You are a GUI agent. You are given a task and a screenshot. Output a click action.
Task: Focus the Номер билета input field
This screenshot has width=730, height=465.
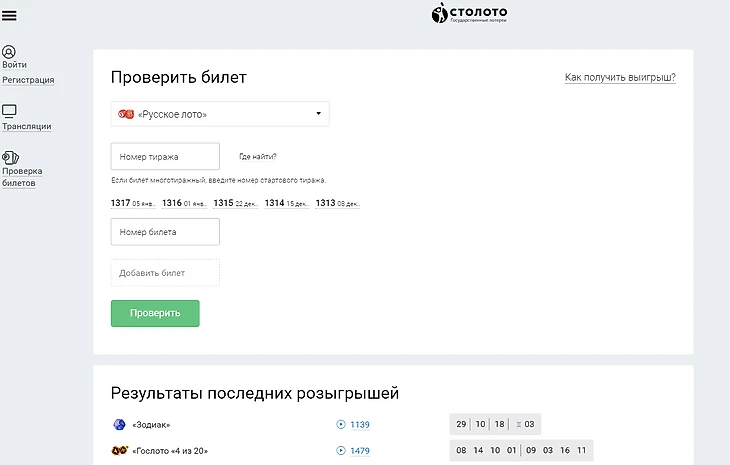pos(165,232)
